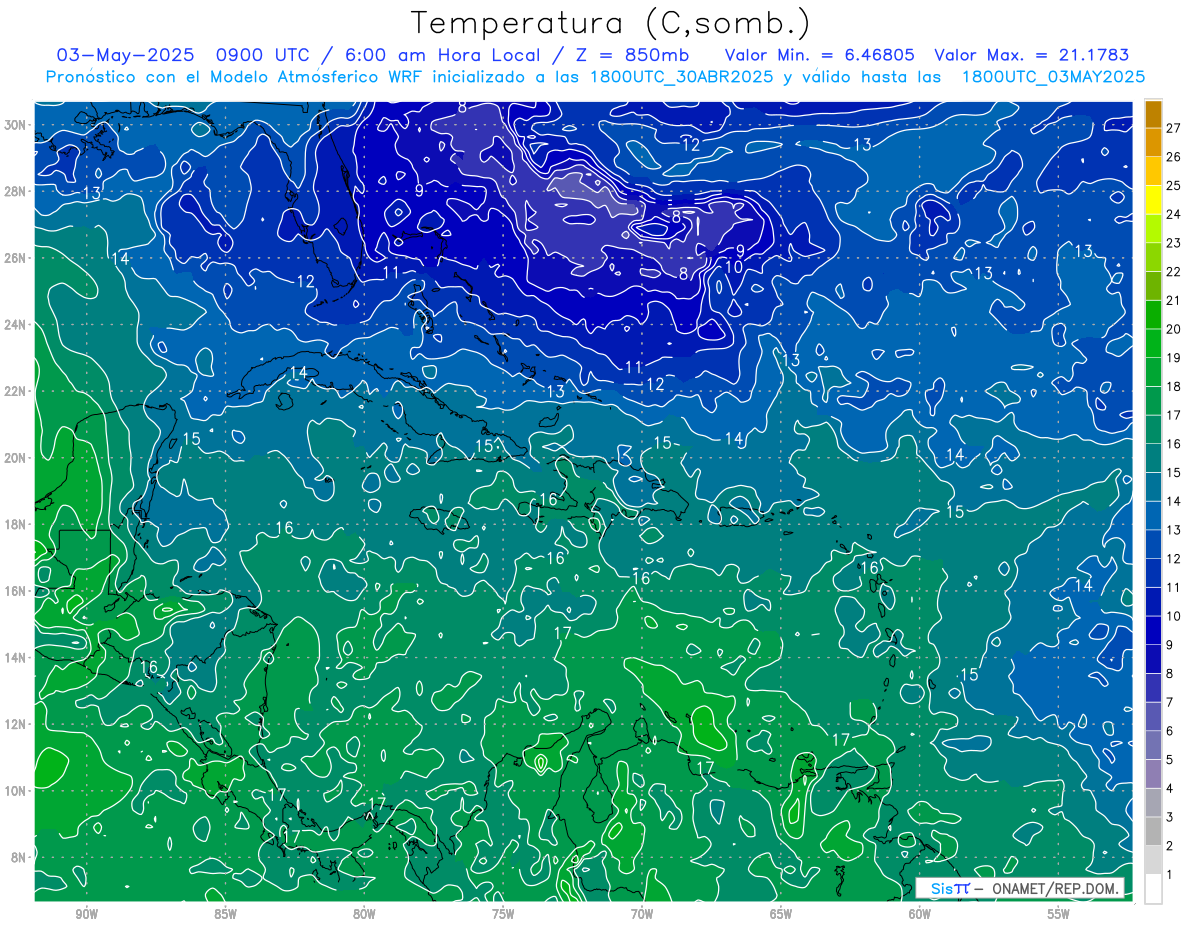Screen dimensions: 1200x927
Task: Click the 20N latitude axis label
Action: point(16,458)
